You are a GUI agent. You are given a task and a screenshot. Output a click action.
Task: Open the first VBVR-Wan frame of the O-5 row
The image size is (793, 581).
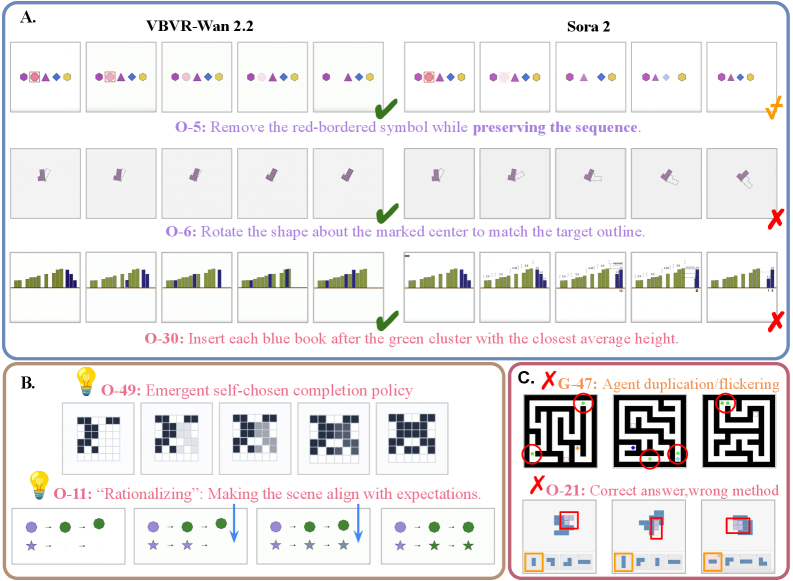click(x=46, y=77)
